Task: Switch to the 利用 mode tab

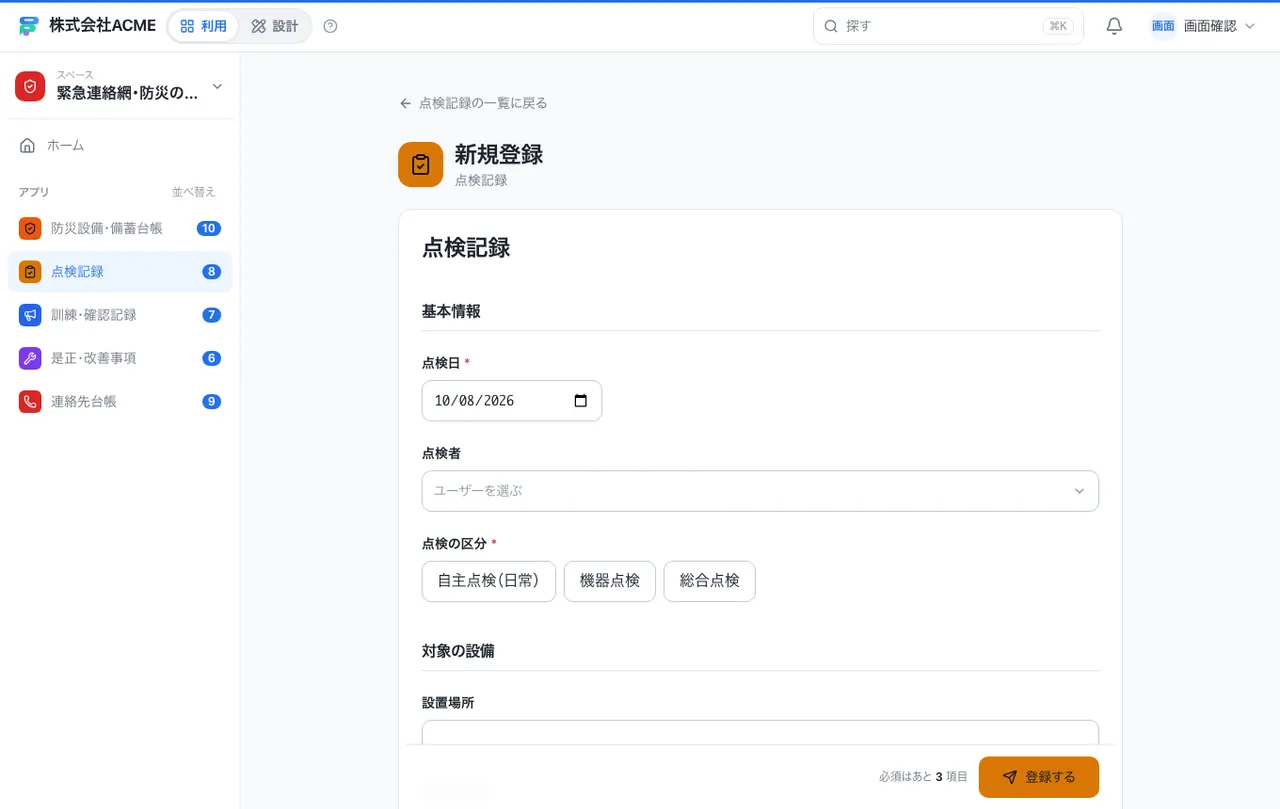Action: pos(203,26)
